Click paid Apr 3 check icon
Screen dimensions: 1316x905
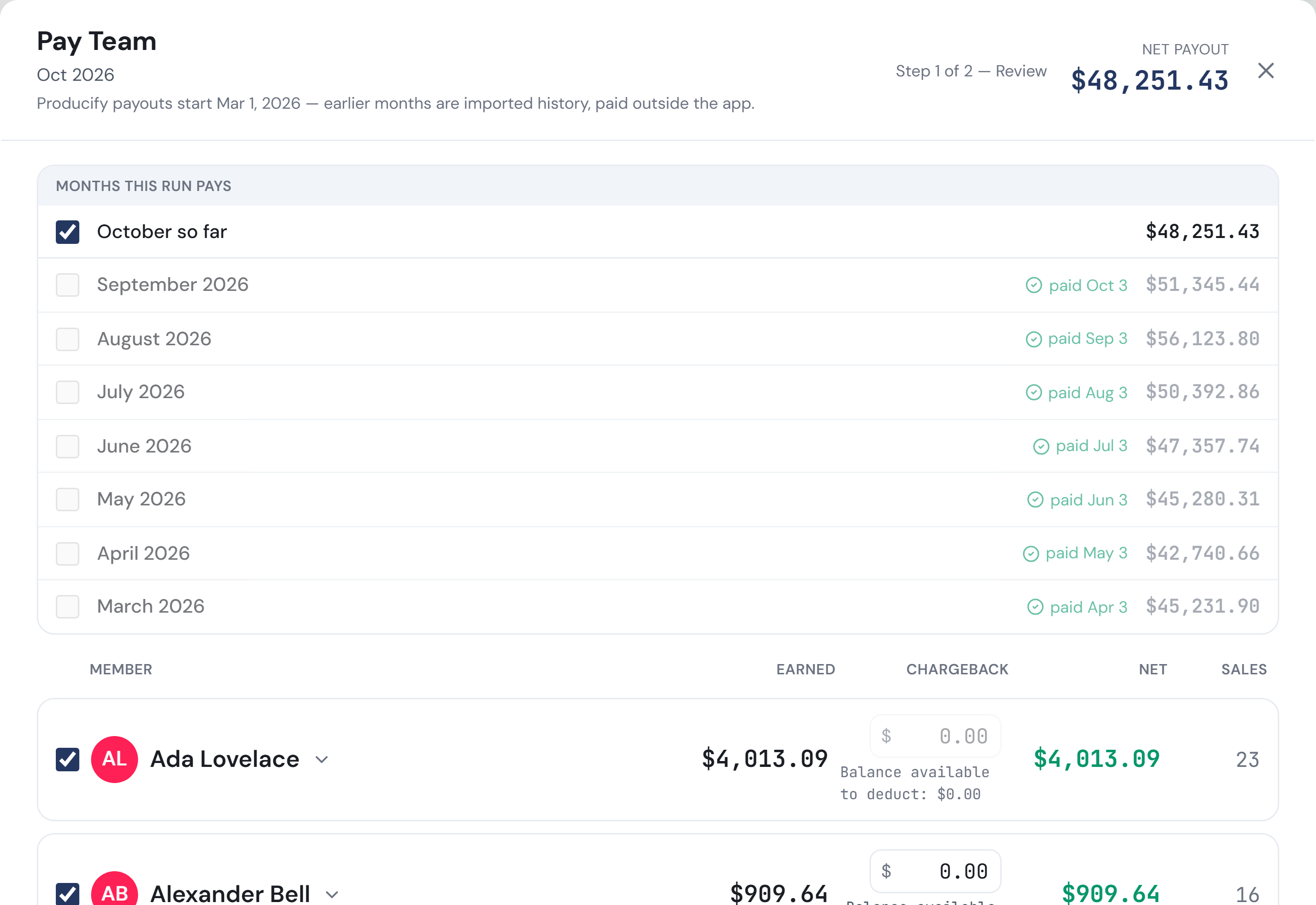[1035, 607]
